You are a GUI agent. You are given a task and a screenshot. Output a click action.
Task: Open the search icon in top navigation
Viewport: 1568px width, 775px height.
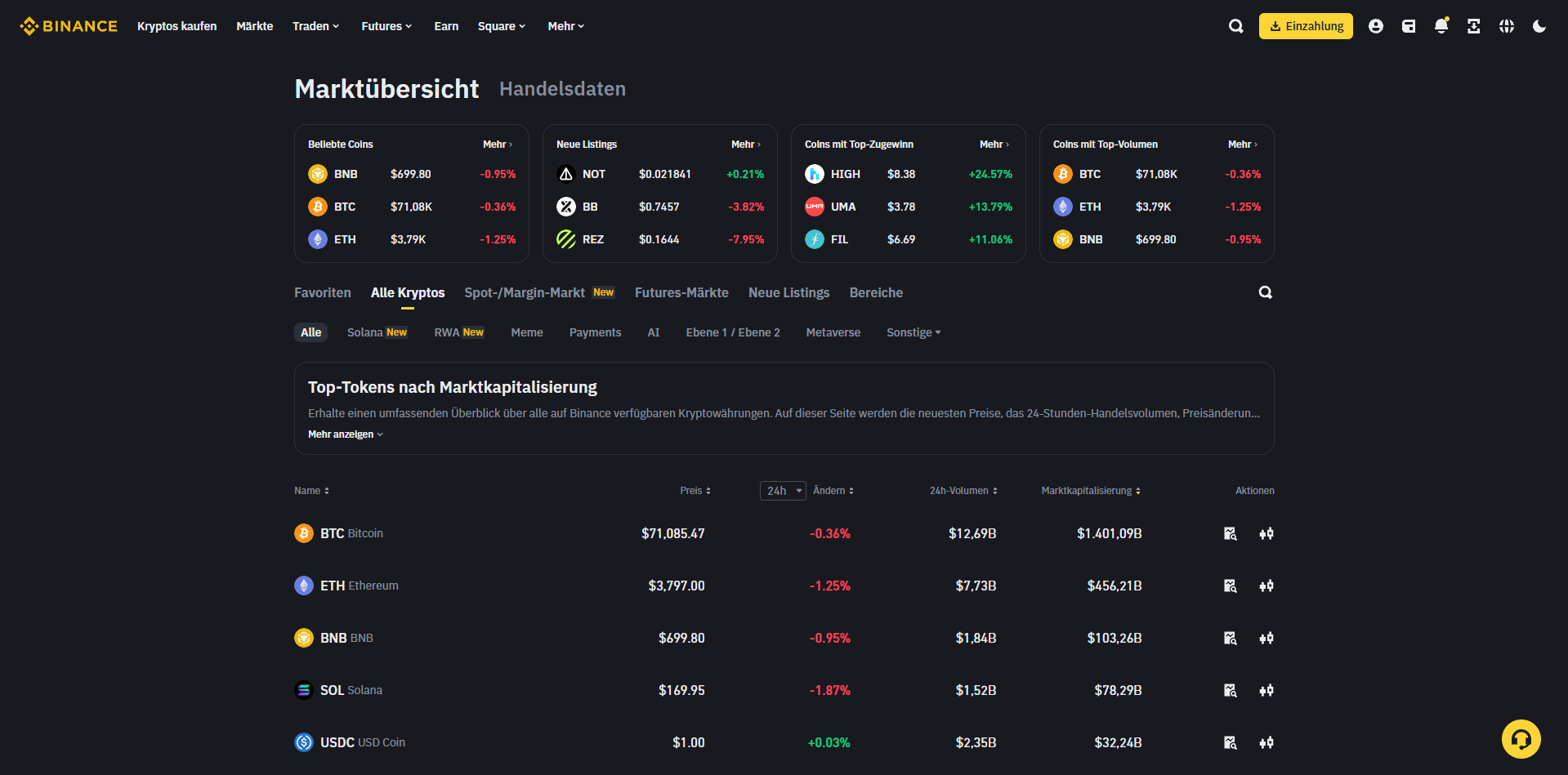[x=1236, y=26]
